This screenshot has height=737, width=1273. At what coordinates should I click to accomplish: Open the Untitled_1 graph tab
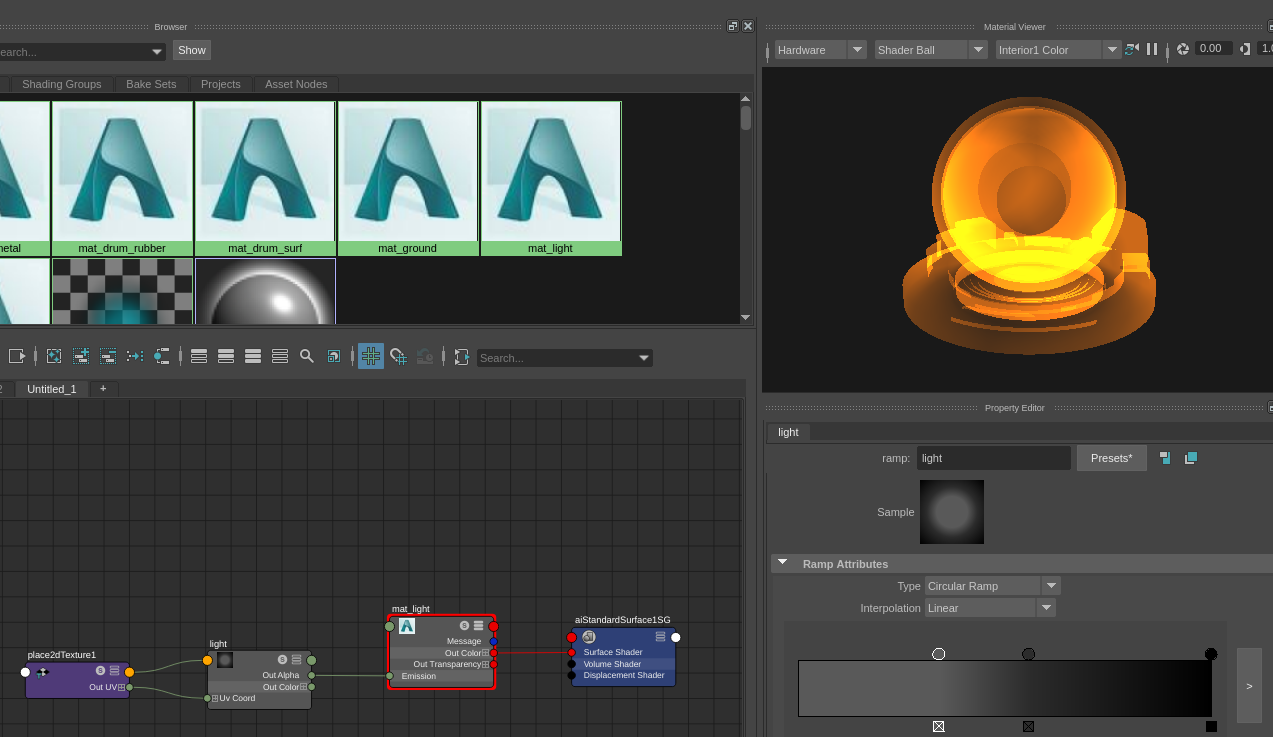52,389
